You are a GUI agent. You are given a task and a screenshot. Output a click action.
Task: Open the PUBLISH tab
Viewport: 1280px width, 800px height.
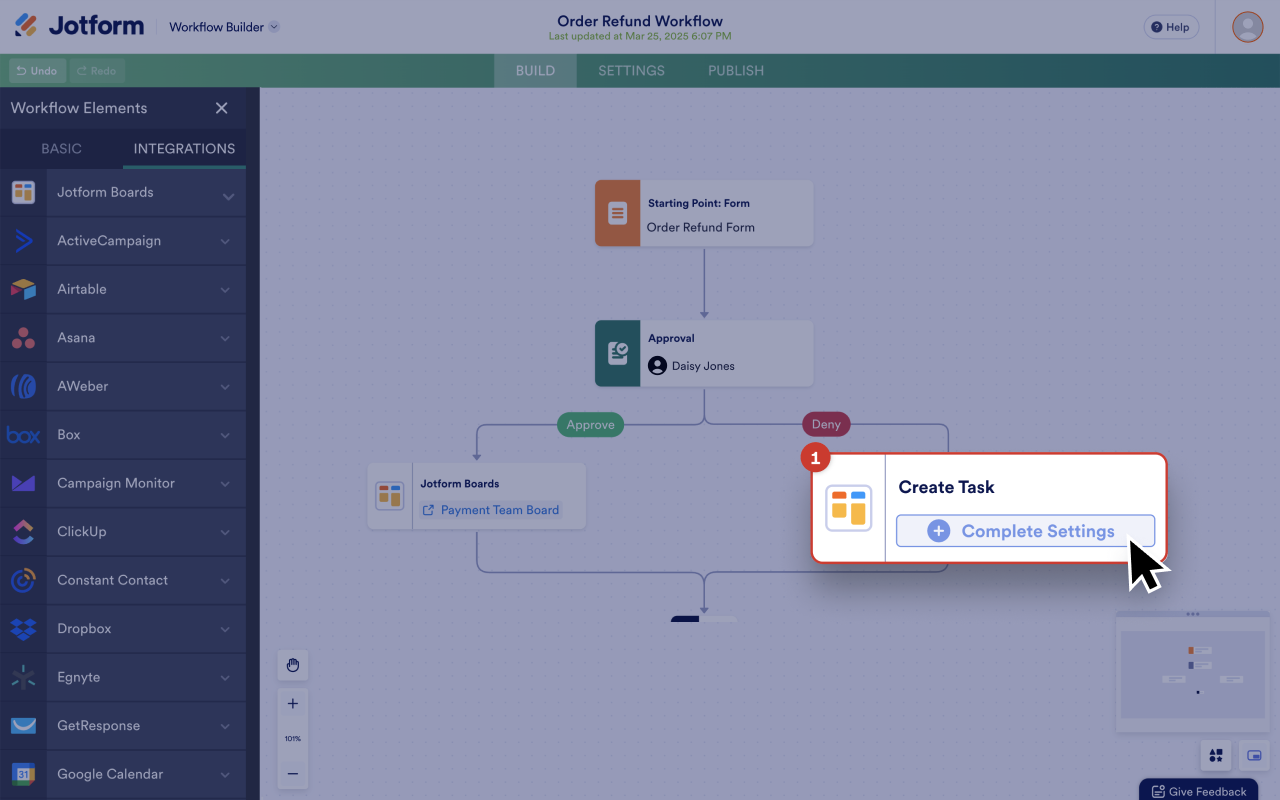pyautogui.click(x=736, y=71)
